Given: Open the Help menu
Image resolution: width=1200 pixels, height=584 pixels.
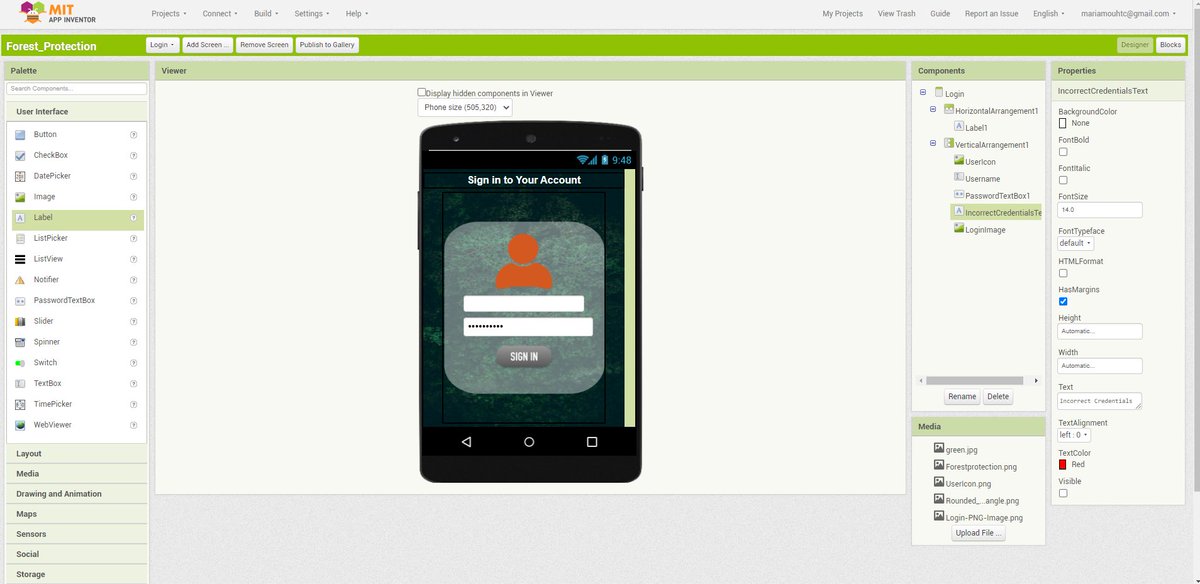Looking at the screenshot, I should point(357,14).
